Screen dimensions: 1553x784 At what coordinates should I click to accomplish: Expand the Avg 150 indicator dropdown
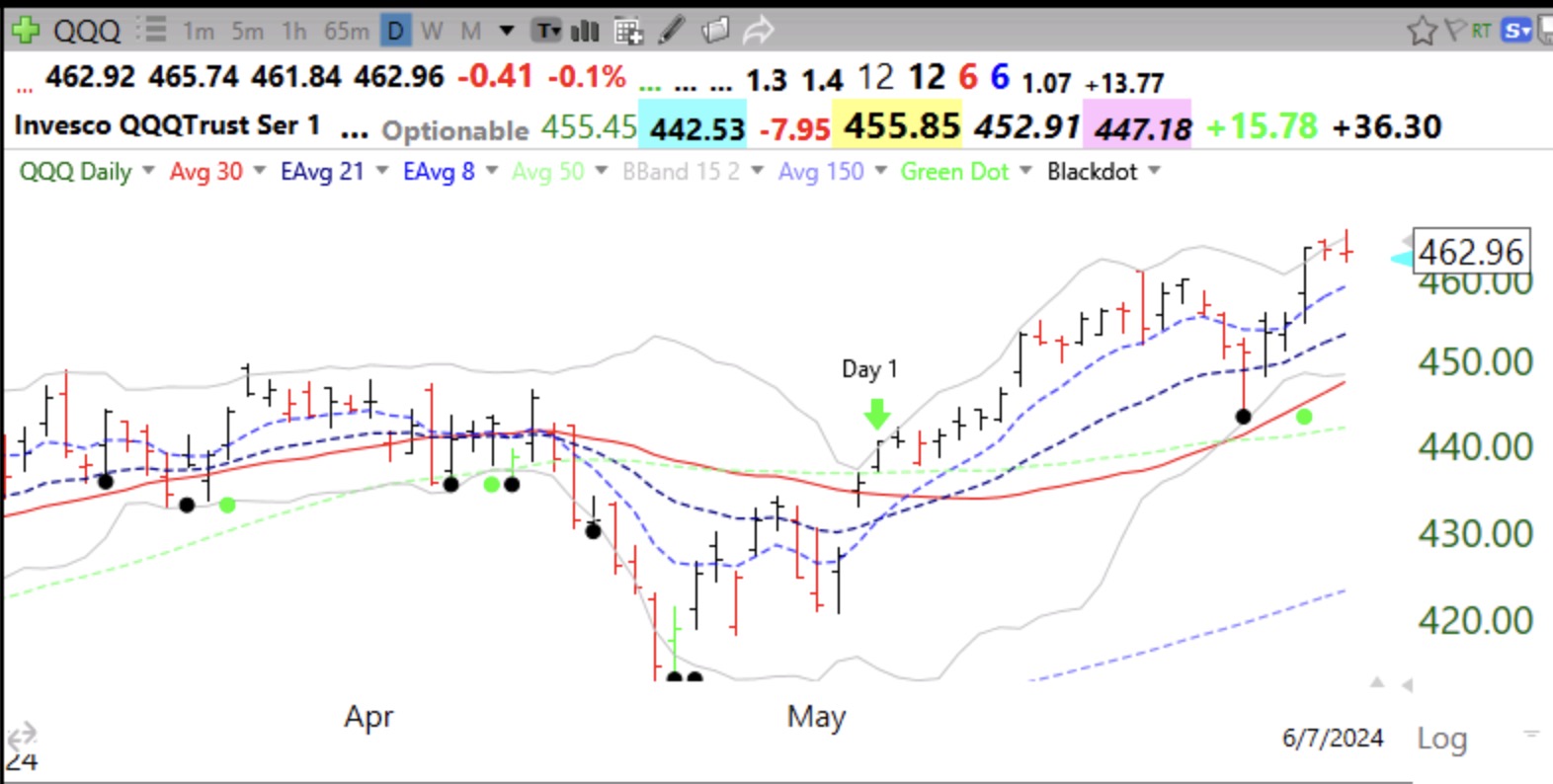point(881,171)
